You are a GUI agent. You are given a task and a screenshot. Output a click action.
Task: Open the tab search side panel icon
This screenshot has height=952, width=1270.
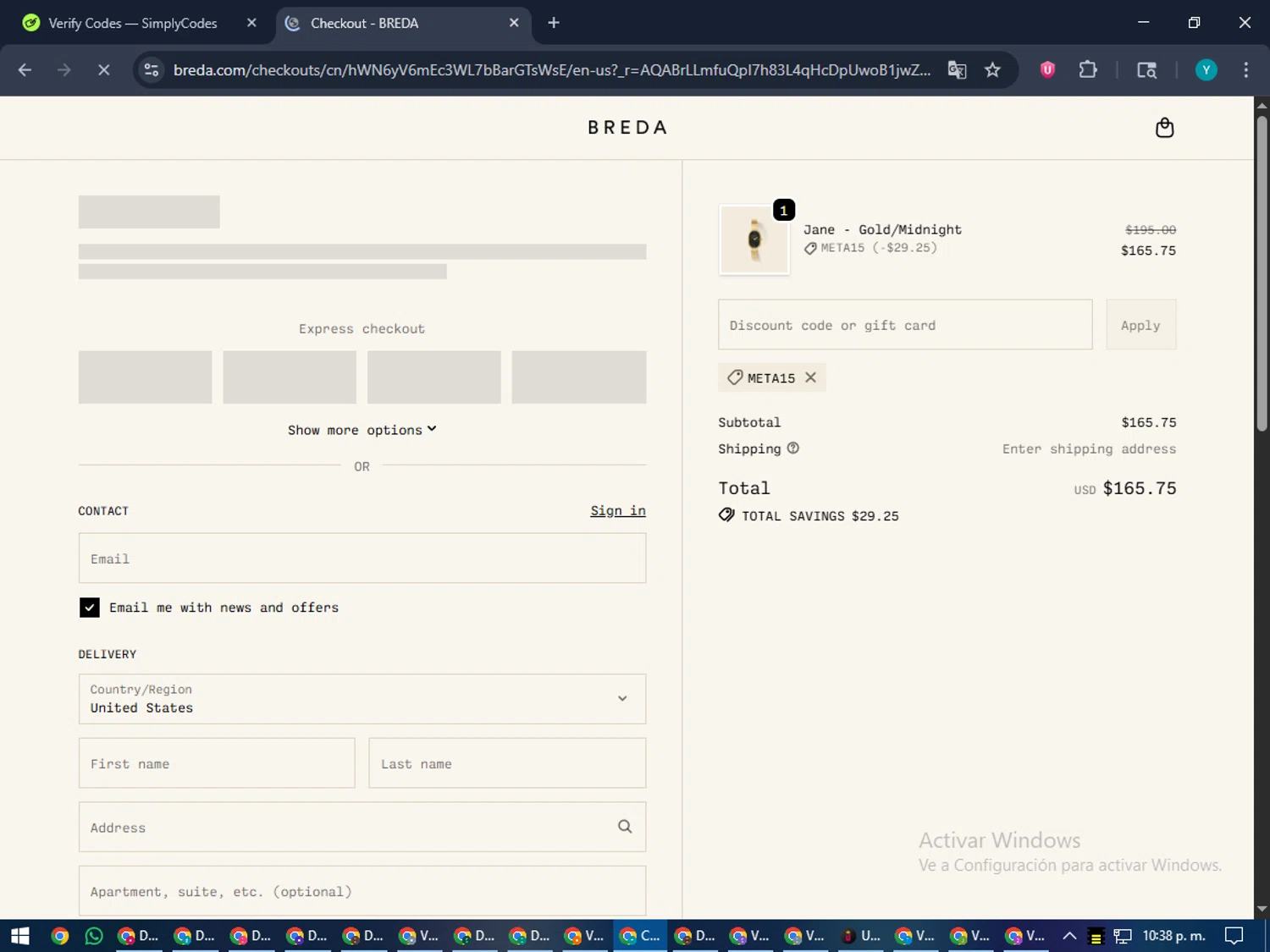click(1146, 70)
